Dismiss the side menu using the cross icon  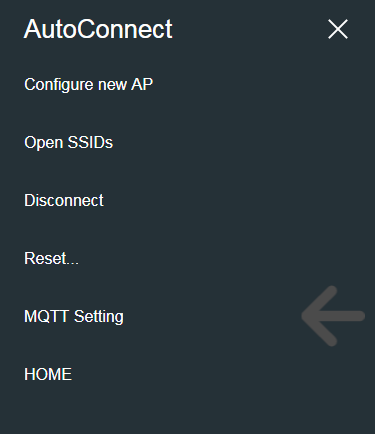[338, 29]
